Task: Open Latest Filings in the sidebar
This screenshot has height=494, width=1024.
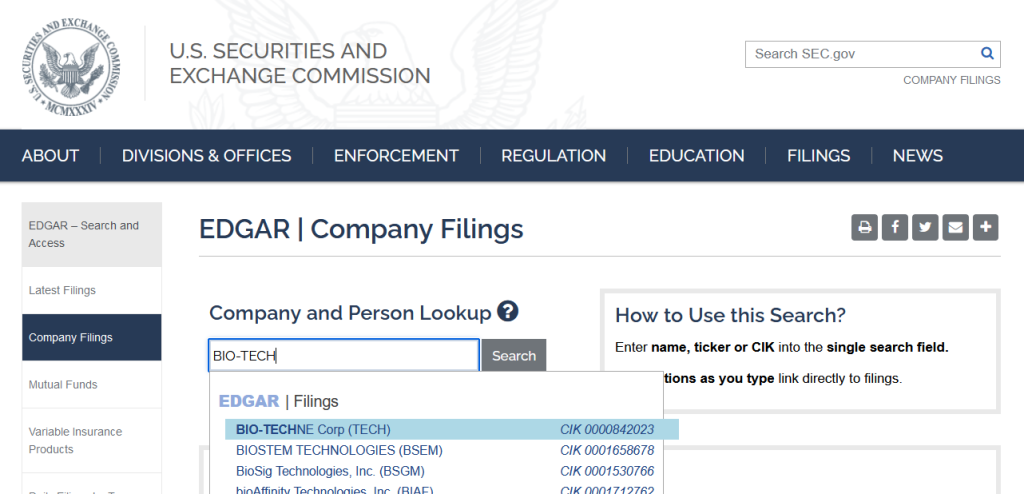Action: (x=92, y=290)
